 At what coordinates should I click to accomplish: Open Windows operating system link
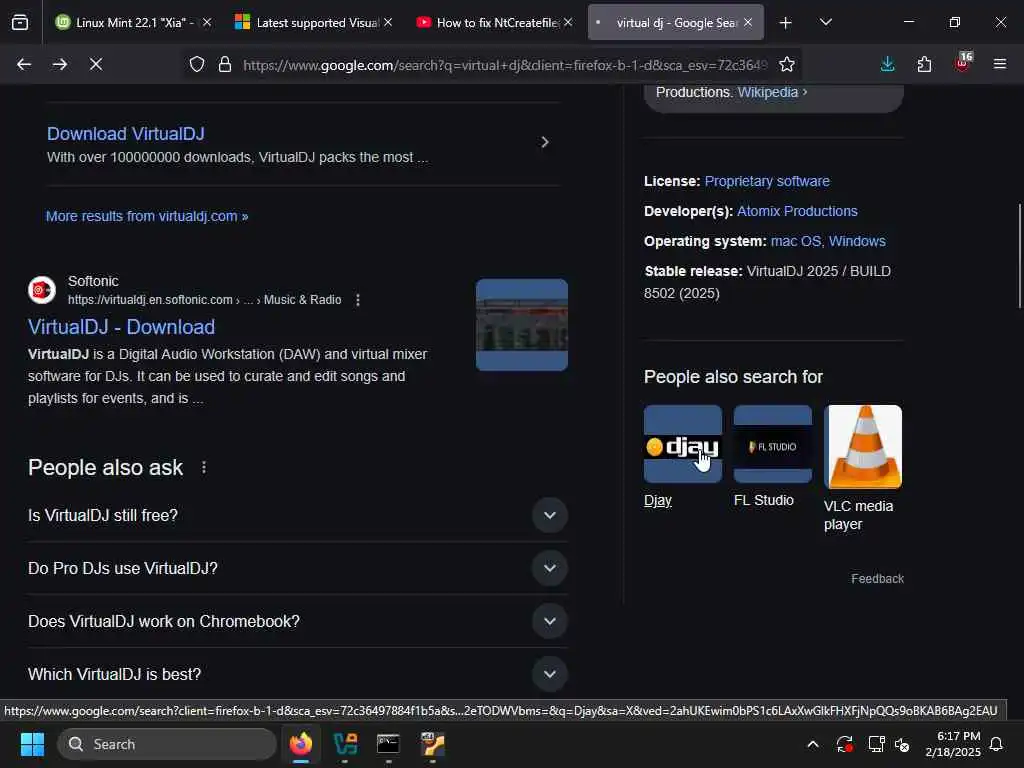pos(857,241)
